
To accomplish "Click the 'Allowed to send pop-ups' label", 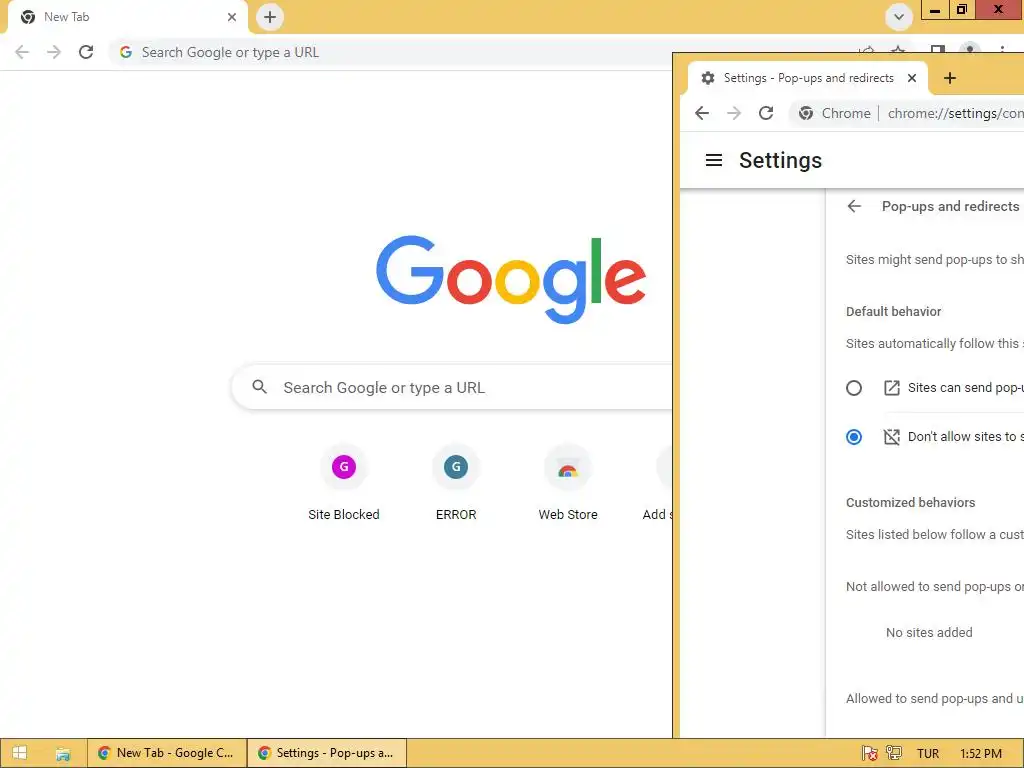I will [x=935, y=698].
